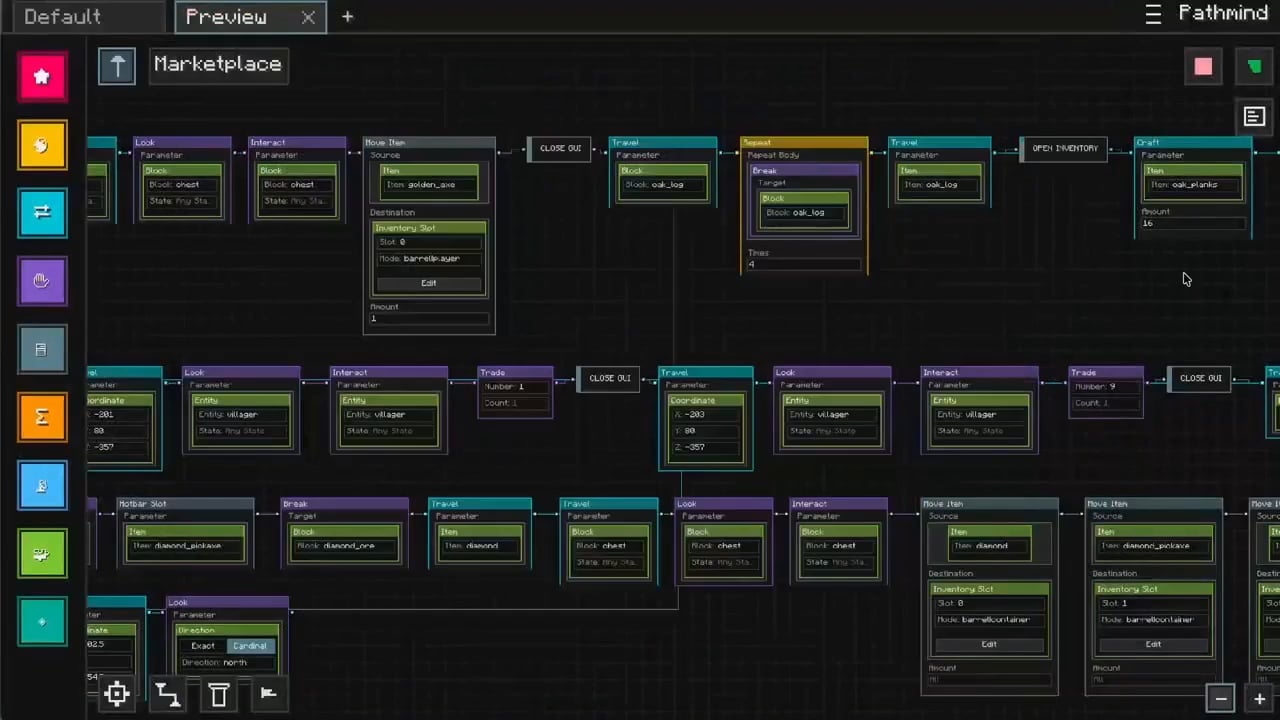
Task: Select the Exact direction mode toggle
Action: [x=202, y=646]
